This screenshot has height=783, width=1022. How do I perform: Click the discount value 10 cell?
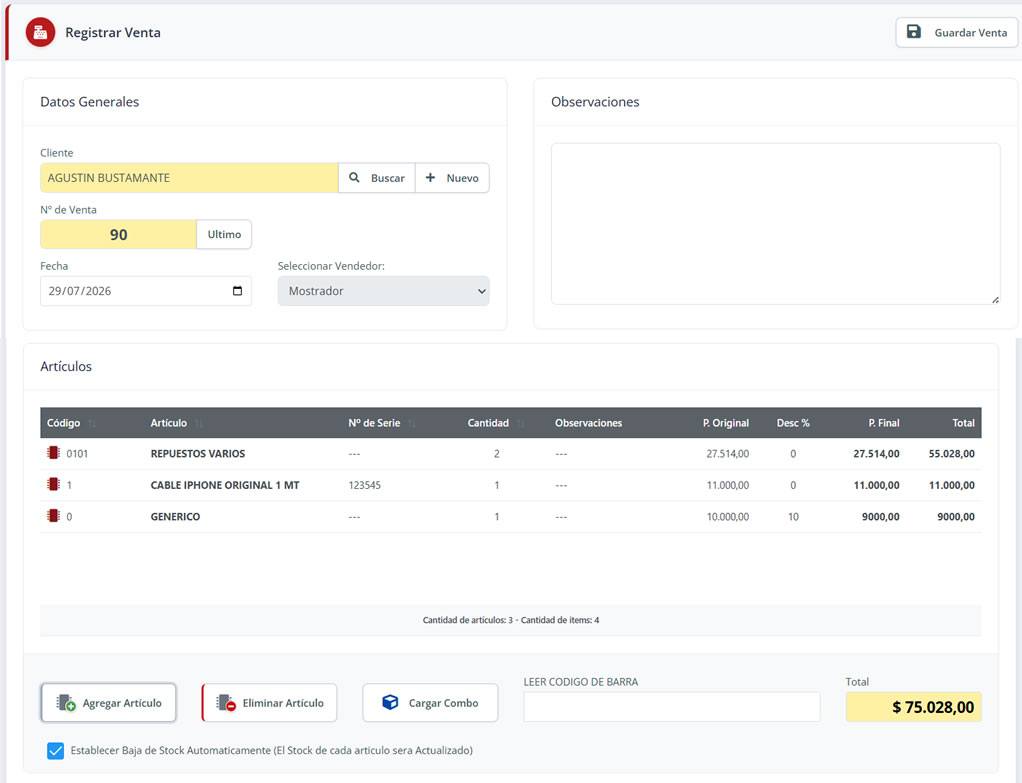[793, 516]
